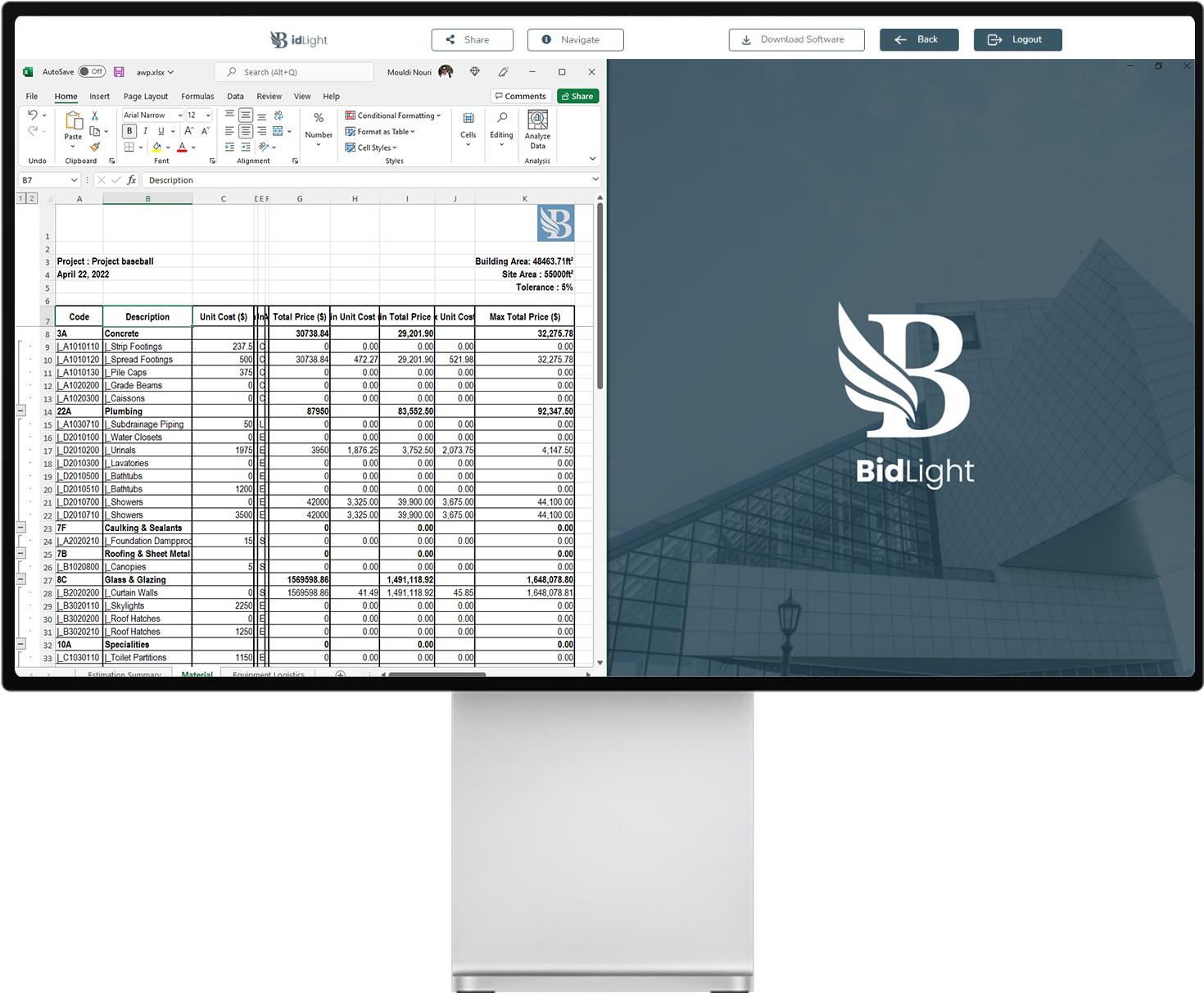Switch to the Formulas ribbon tab
1204x993 pixels.
point(197,97)
